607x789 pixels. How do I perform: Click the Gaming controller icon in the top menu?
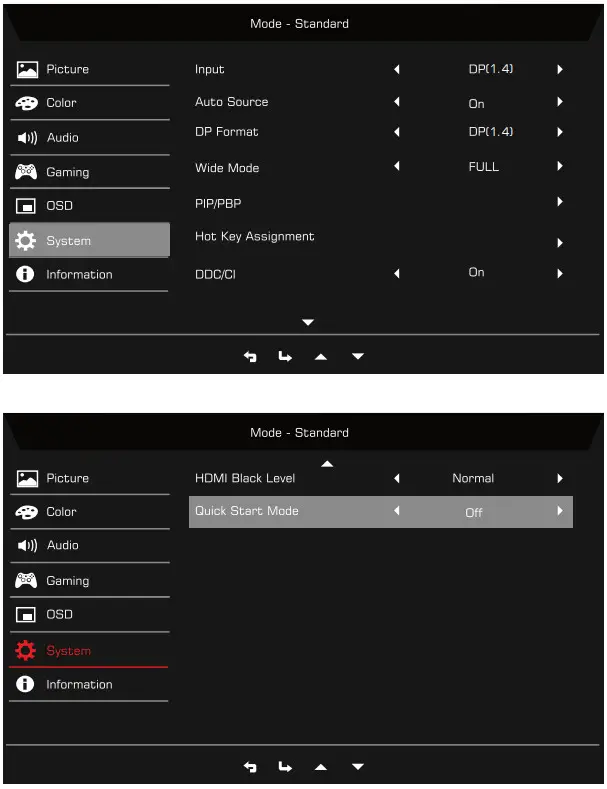click(x=26, y=172)
